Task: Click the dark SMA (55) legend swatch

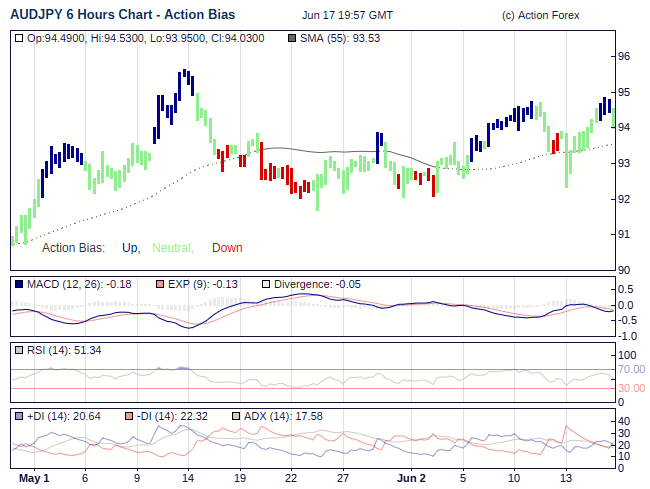Action: pos(292,38)
